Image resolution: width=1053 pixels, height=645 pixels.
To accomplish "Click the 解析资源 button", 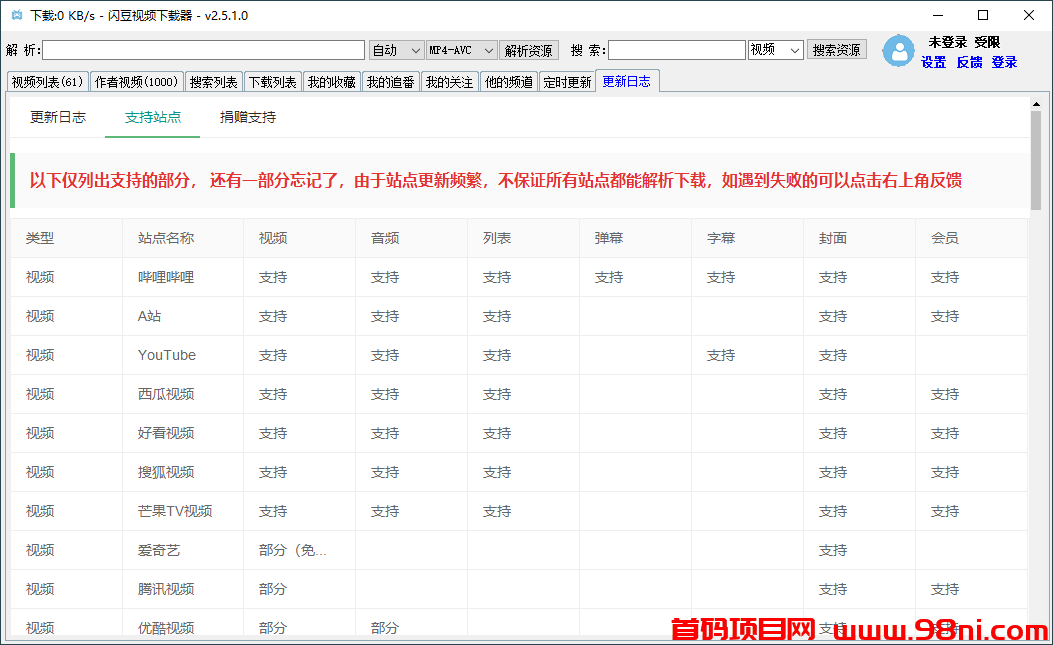I will (528, 50).
